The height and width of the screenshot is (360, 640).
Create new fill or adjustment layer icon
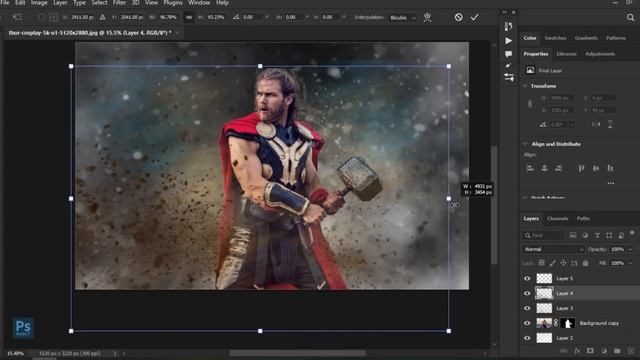point(604,351)
